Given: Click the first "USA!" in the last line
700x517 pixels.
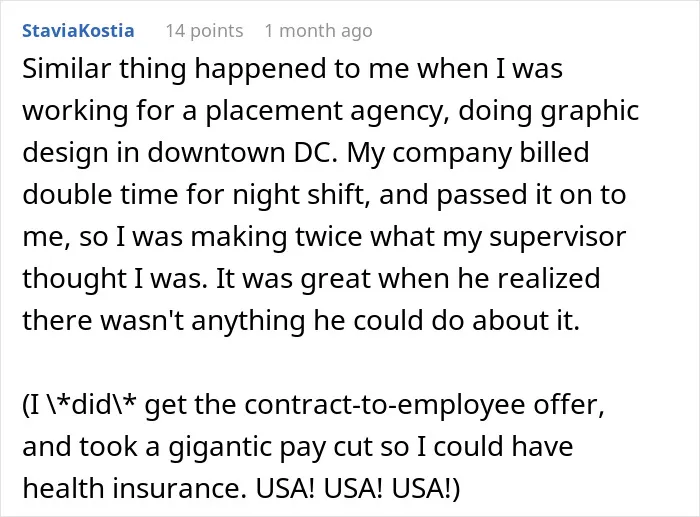Looking at the screenshot, I should (285, 488).
